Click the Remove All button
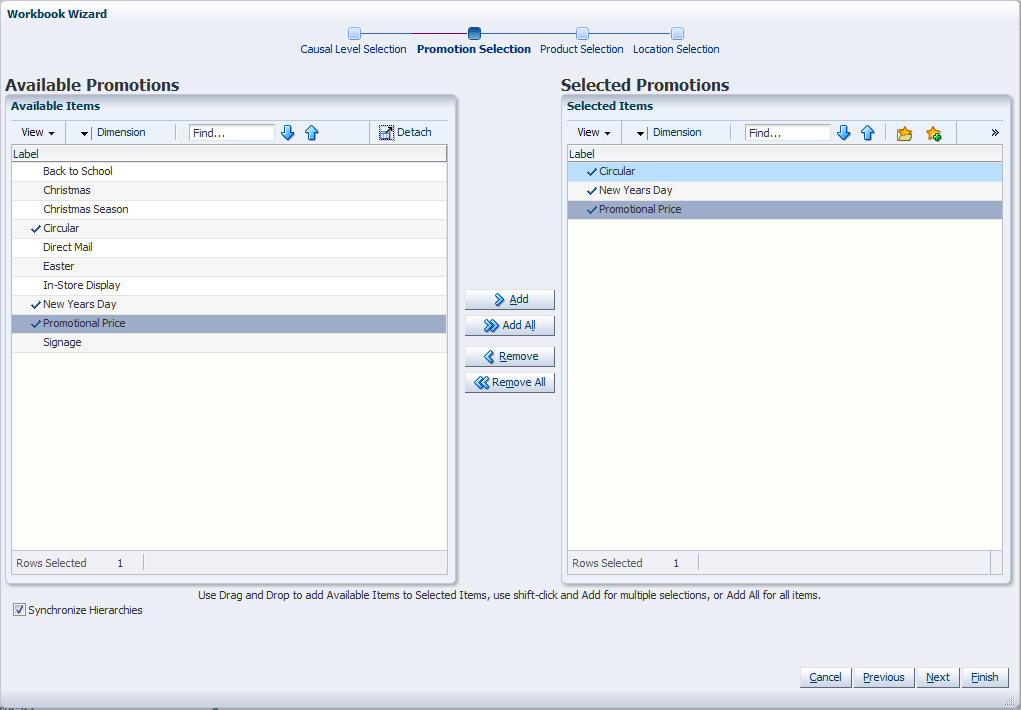 pyautogui.click(x=510, y=382)
